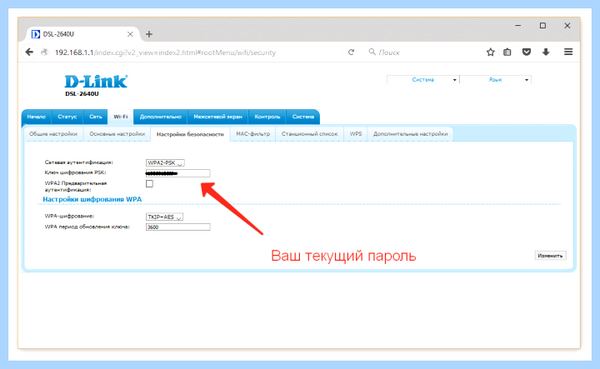The image size is (600, 369).
Task: Open the network authentication WPA2-PSK dropdown
Action: click(x=165, y=163)
